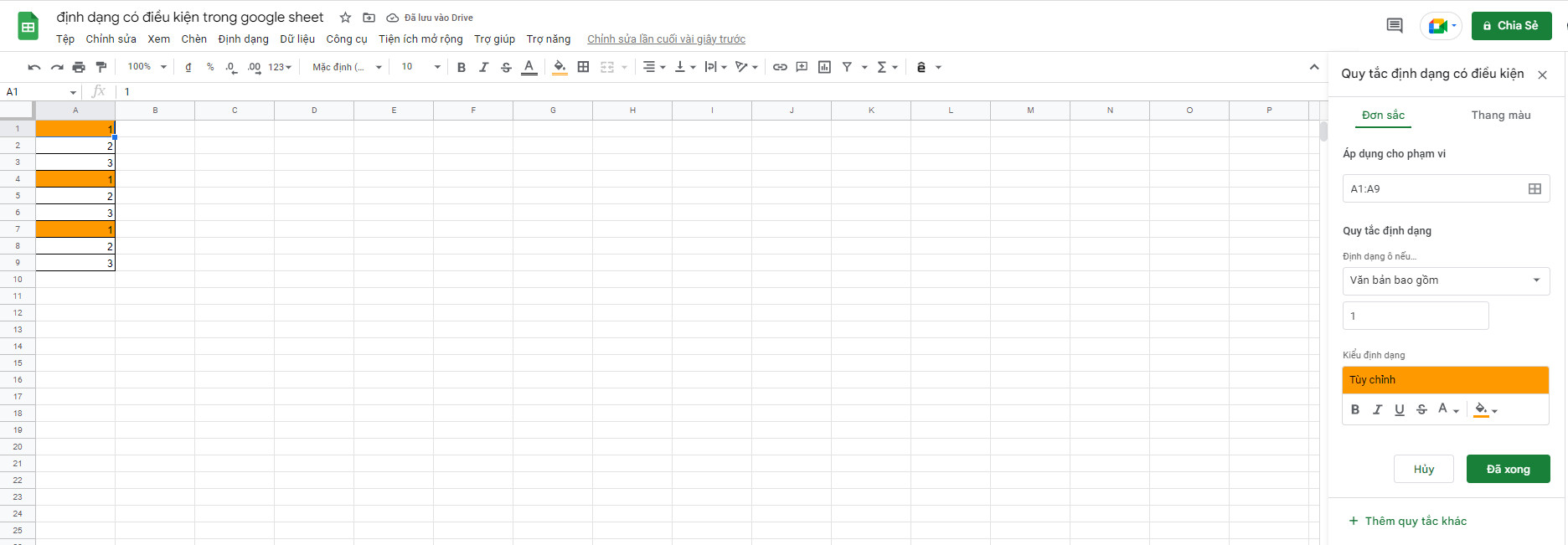Toggle underline in rule formatting style
1568x545 pixels.
tap(1399, 409)
